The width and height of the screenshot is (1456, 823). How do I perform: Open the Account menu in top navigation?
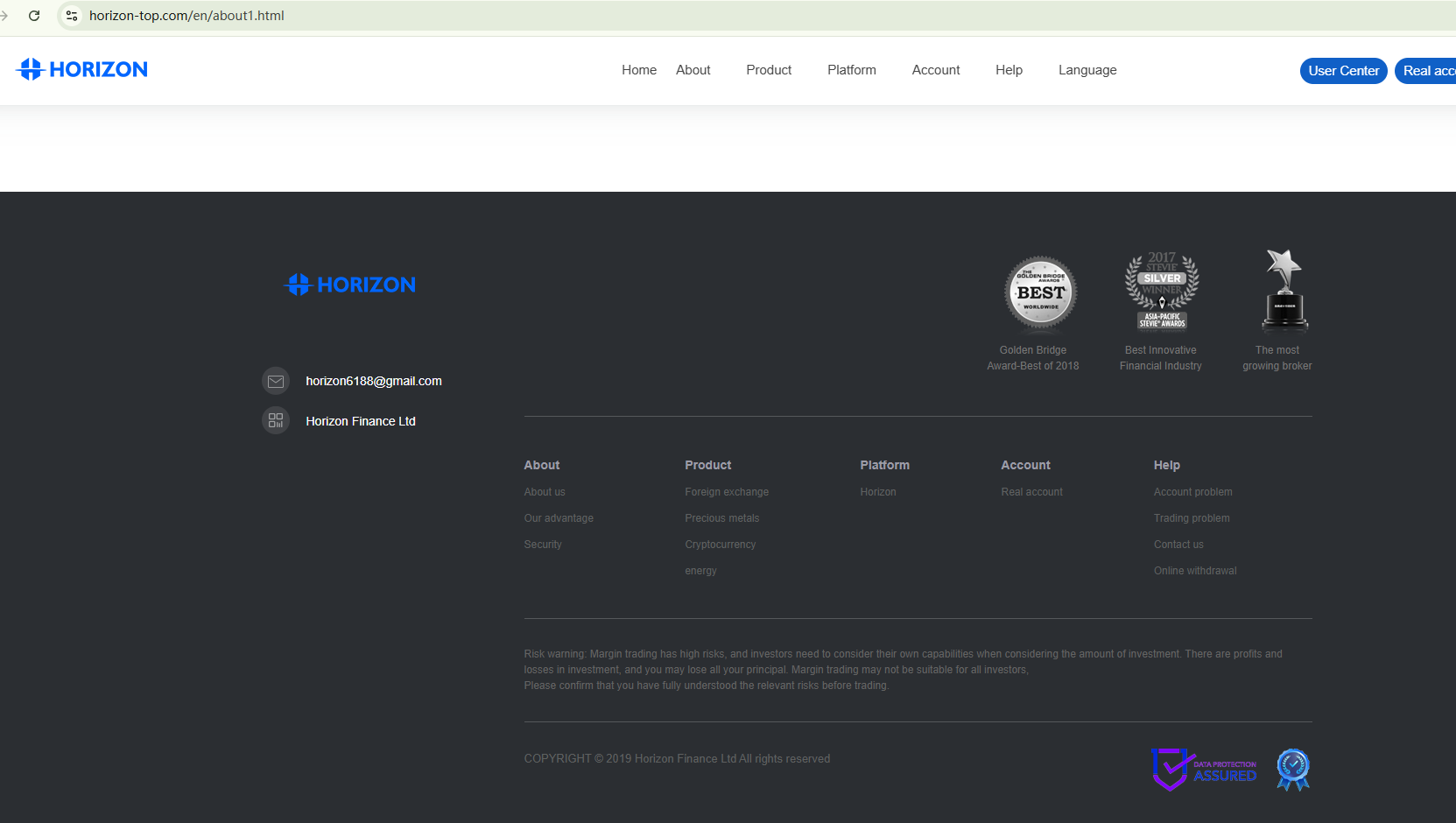[936, 70]
